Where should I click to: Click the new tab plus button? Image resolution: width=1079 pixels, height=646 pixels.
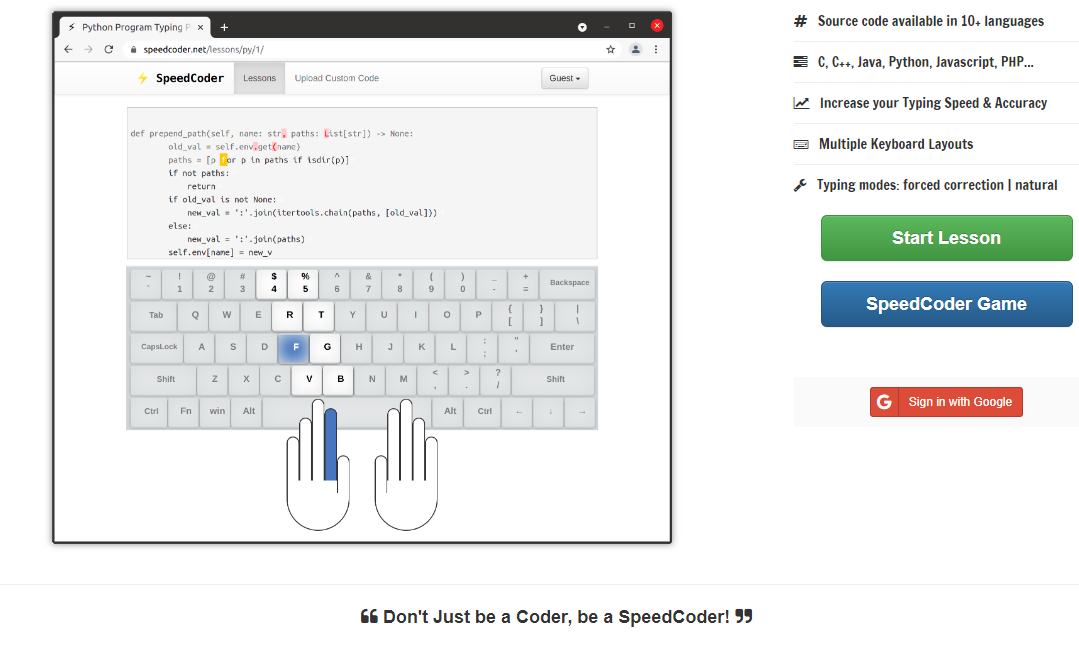click(x=224, y=28)
